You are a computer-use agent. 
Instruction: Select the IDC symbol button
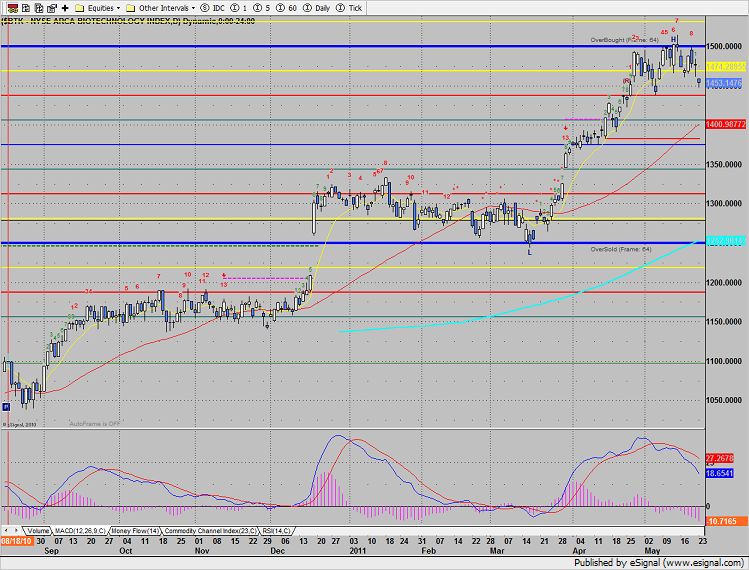point(213,8)
